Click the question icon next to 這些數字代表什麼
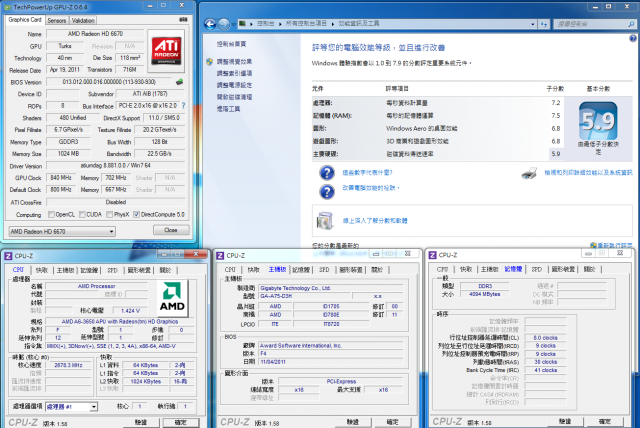The height and width of the screenshot is (428, 640). 327,173
